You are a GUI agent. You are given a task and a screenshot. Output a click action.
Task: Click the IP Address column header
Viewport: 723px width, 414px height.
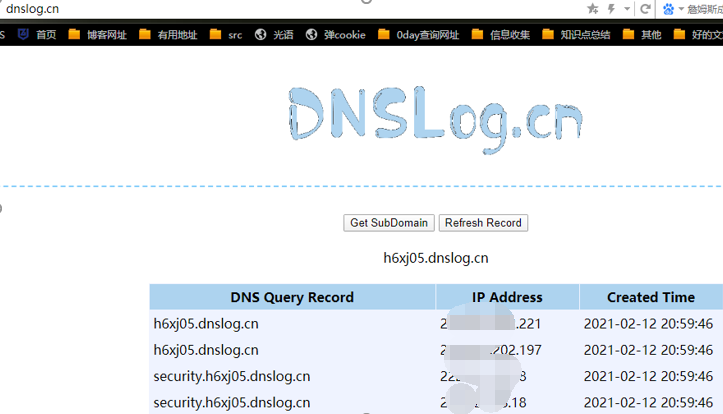507,297
